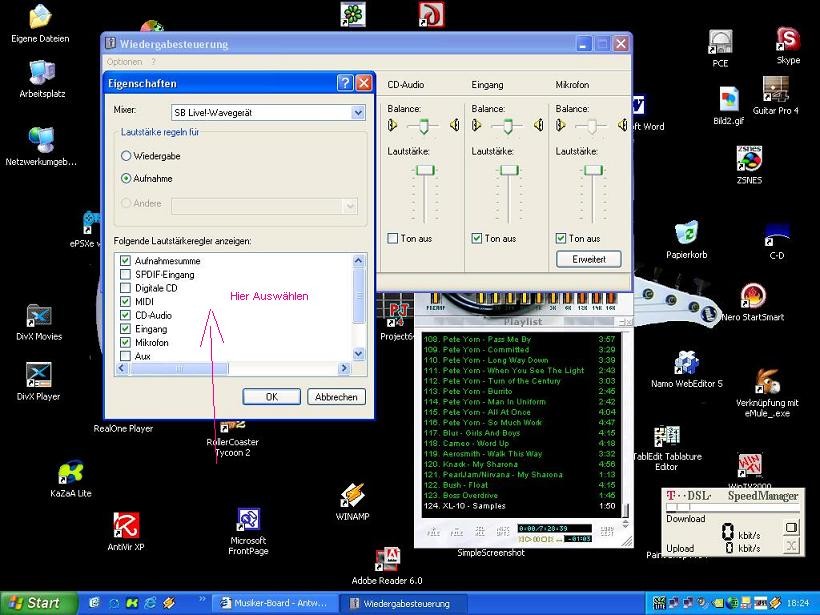Switch to the Musiker-Board taskbar window

(274, 603)
